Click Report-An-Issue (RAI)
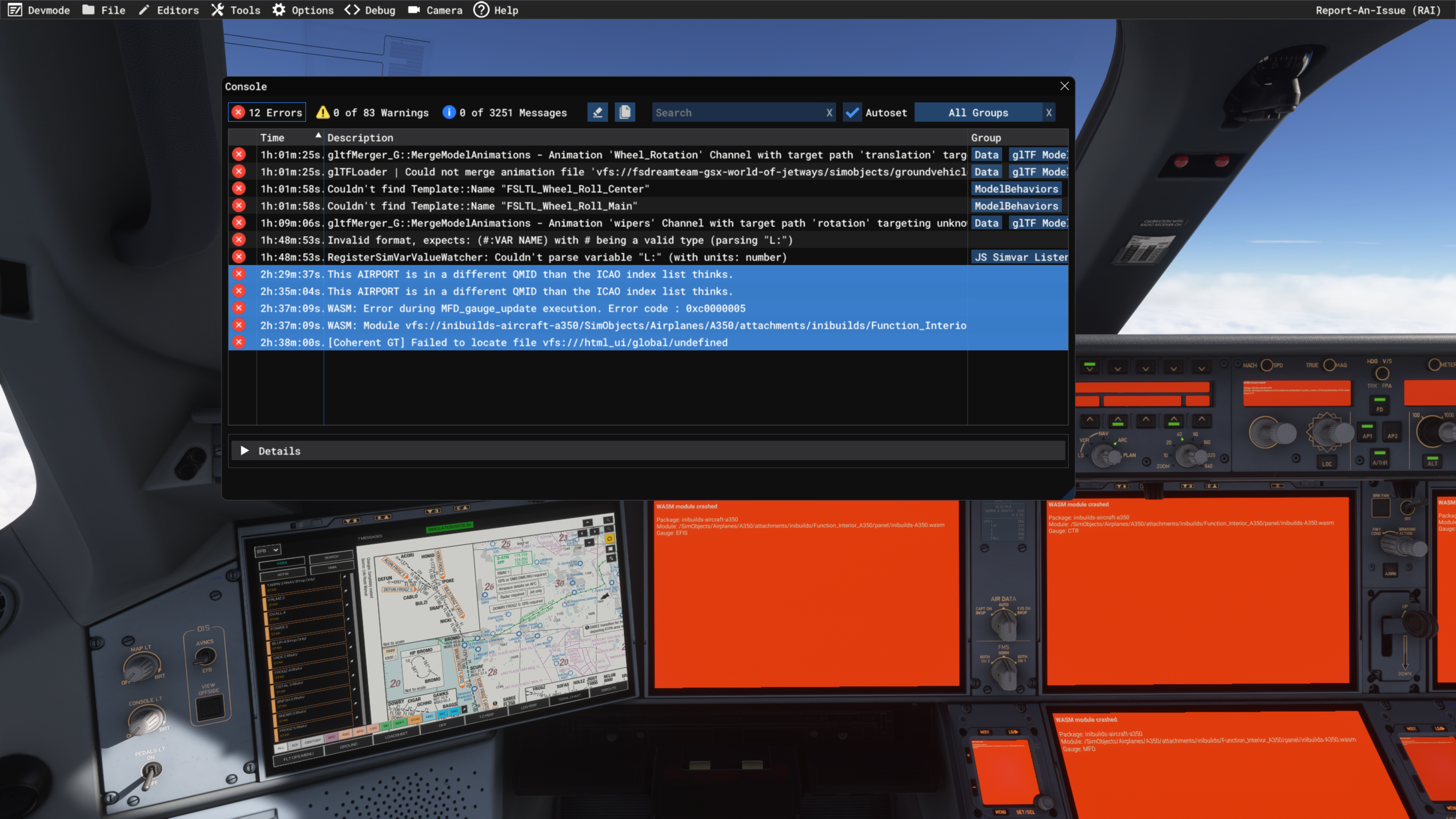Screen dimensions: 1456x819 coord(1378,9)
